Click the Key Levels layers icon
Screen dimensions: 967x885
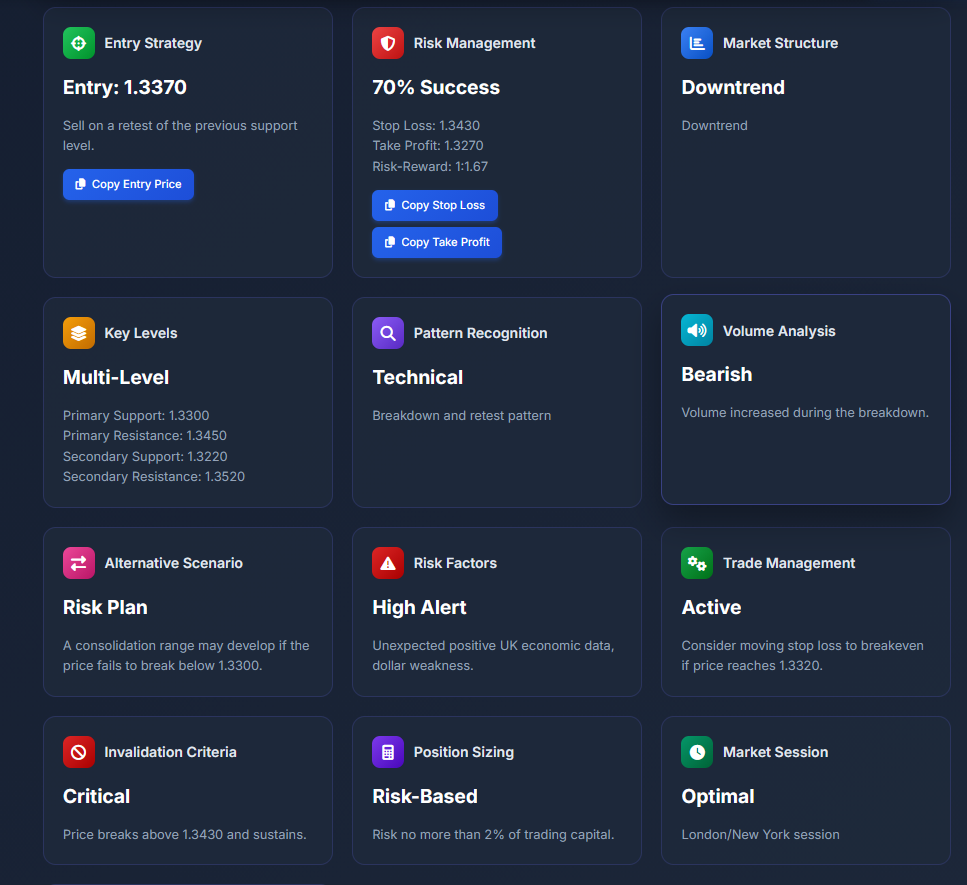[x=78, y=333]
